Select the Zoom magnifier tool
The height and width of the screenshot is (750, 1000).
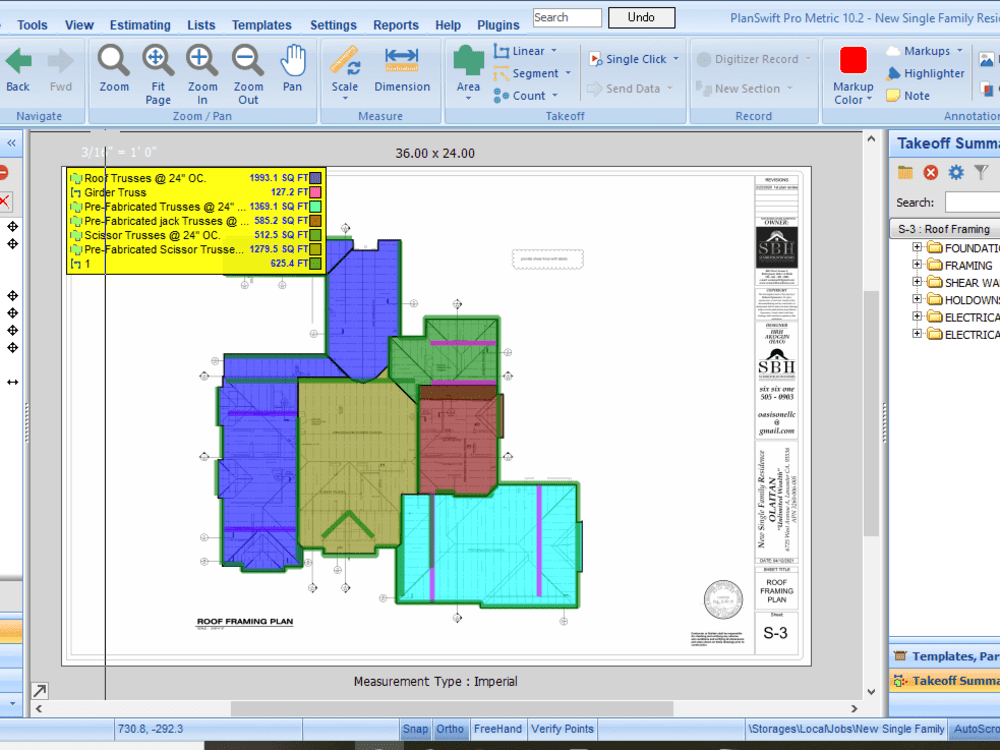tap(114, 61)
